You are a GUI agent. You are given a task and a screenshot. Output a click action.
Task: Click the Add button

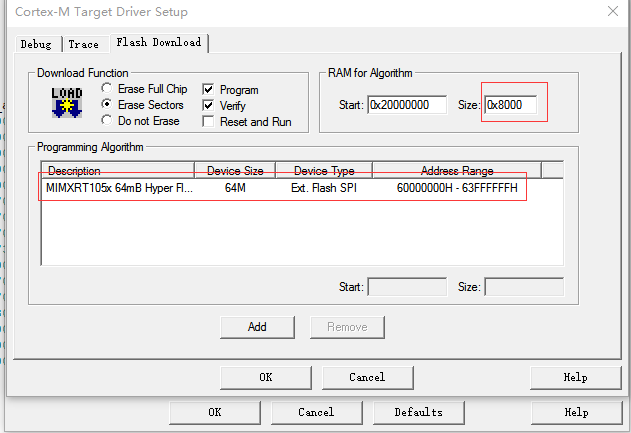pos(257,327)
